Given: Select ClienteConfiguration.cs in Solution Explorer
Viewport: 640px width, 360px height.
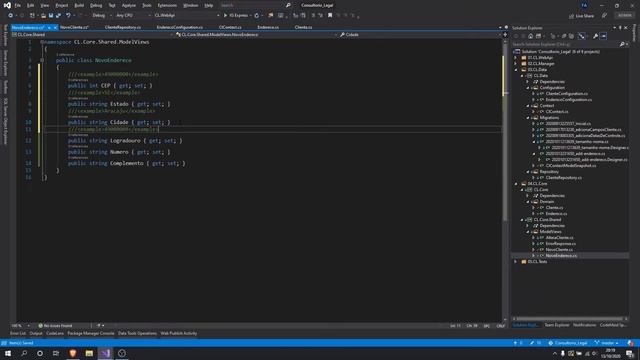Looking at the screenshot, I should click(x=567, y=94).
